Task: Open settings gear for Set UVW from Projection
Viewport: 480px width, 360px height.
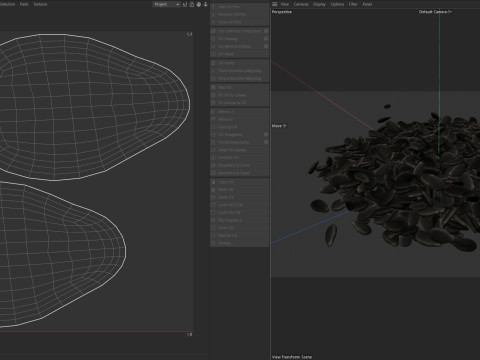Action: 266,31
